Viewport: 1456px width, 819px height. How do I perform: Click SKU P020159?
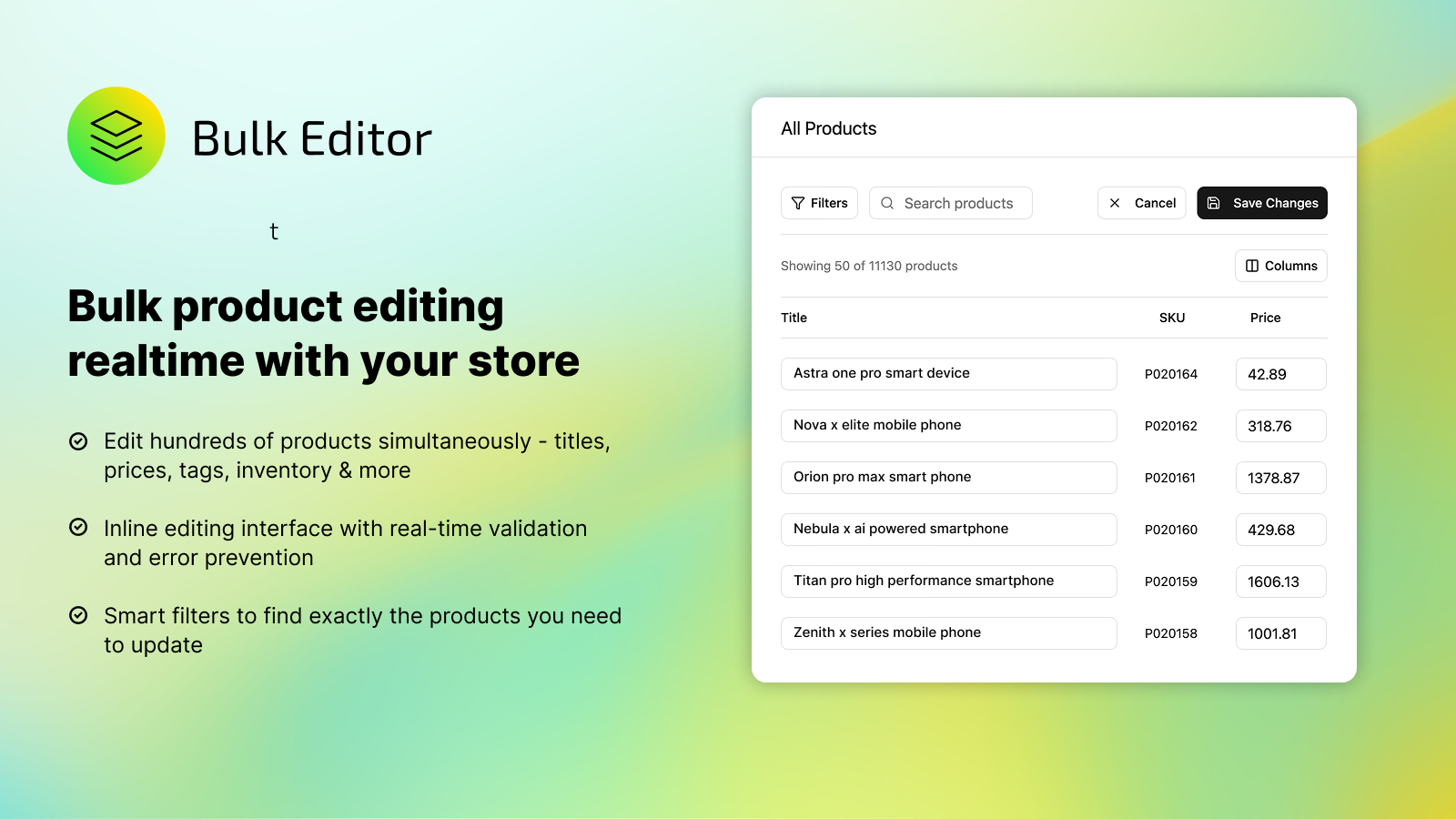click(x=1171, y=581)
